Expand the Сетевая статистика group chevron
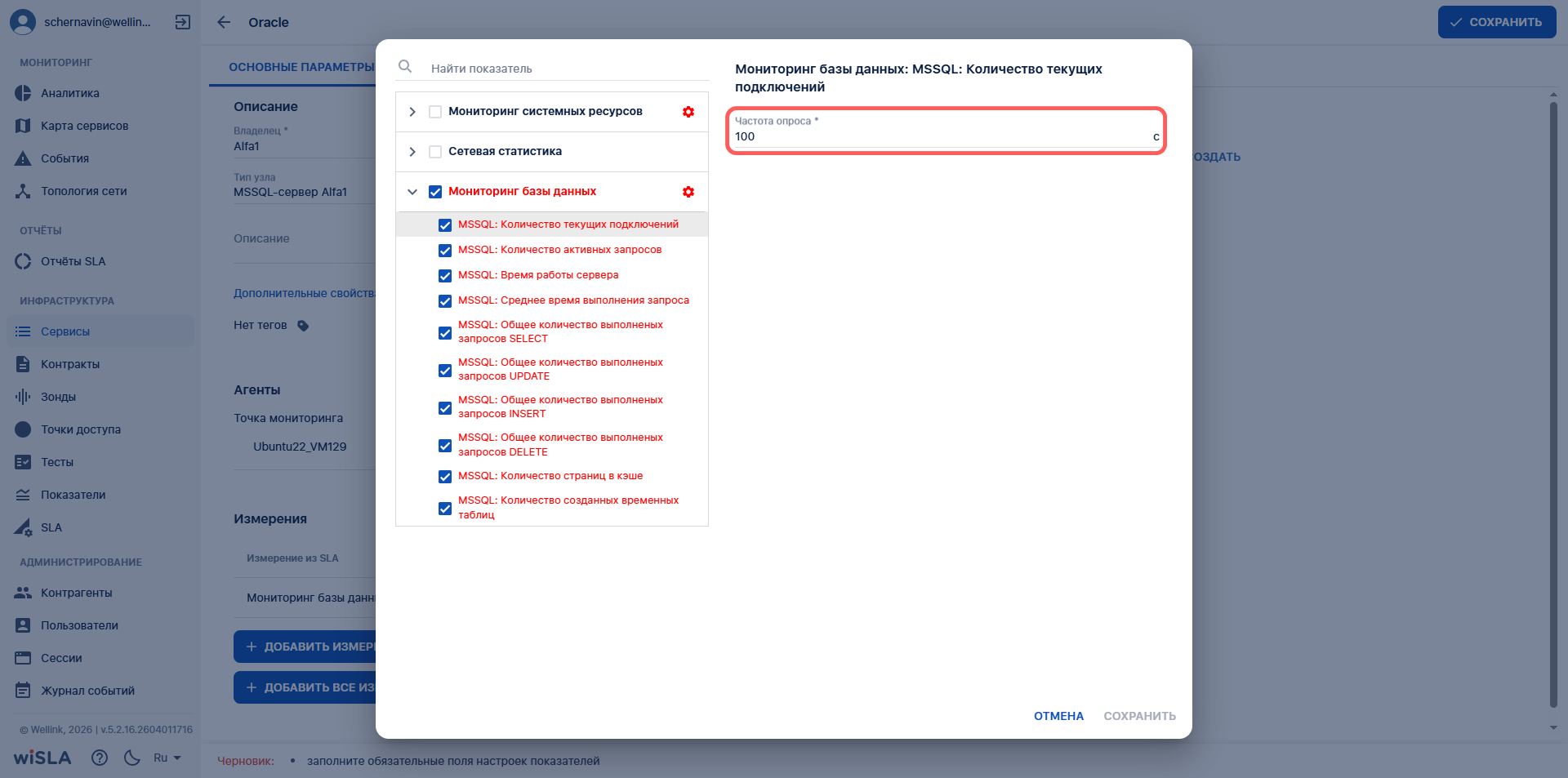 pos(412,152)
